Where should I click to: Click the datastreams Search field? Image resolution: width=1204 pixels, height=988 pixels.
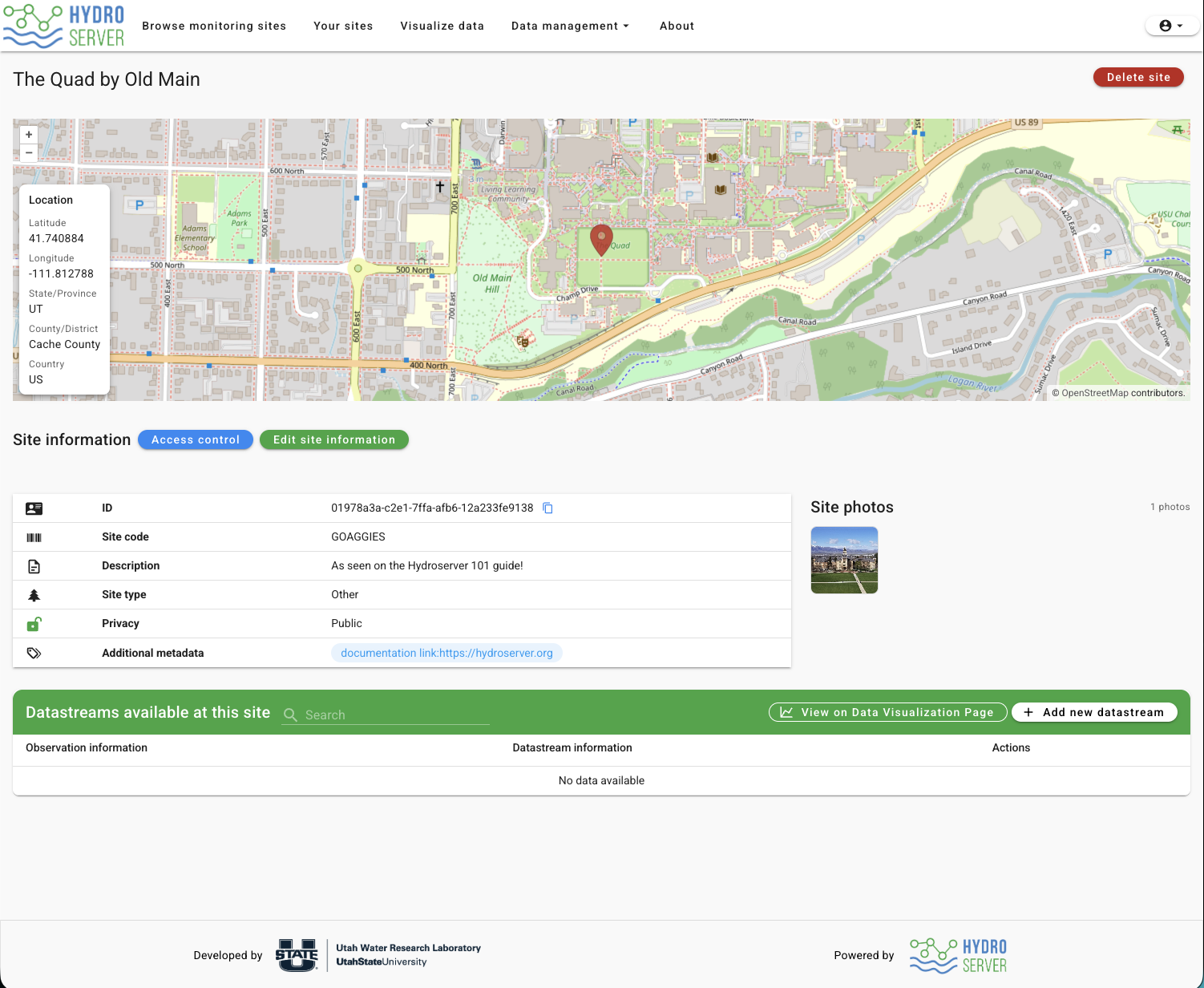(x=386, y=715)
